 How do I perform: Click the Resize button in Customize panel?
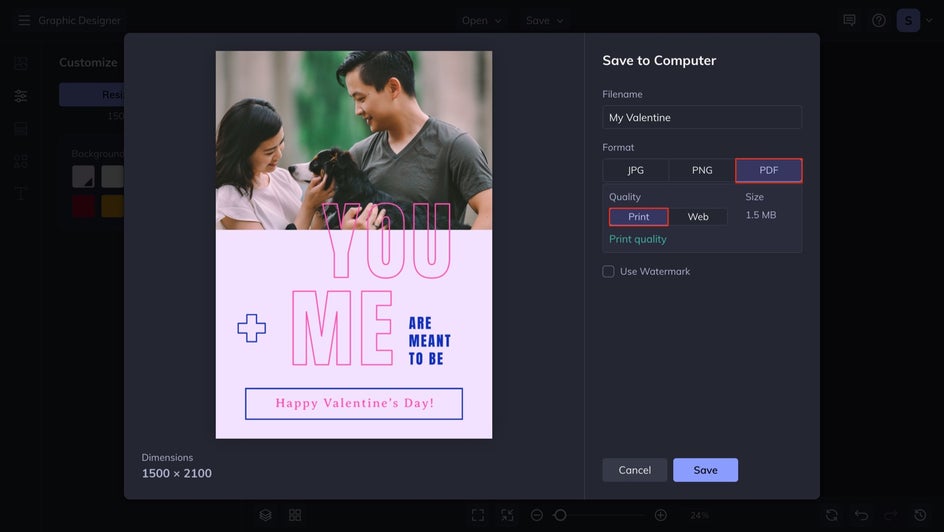92,94
